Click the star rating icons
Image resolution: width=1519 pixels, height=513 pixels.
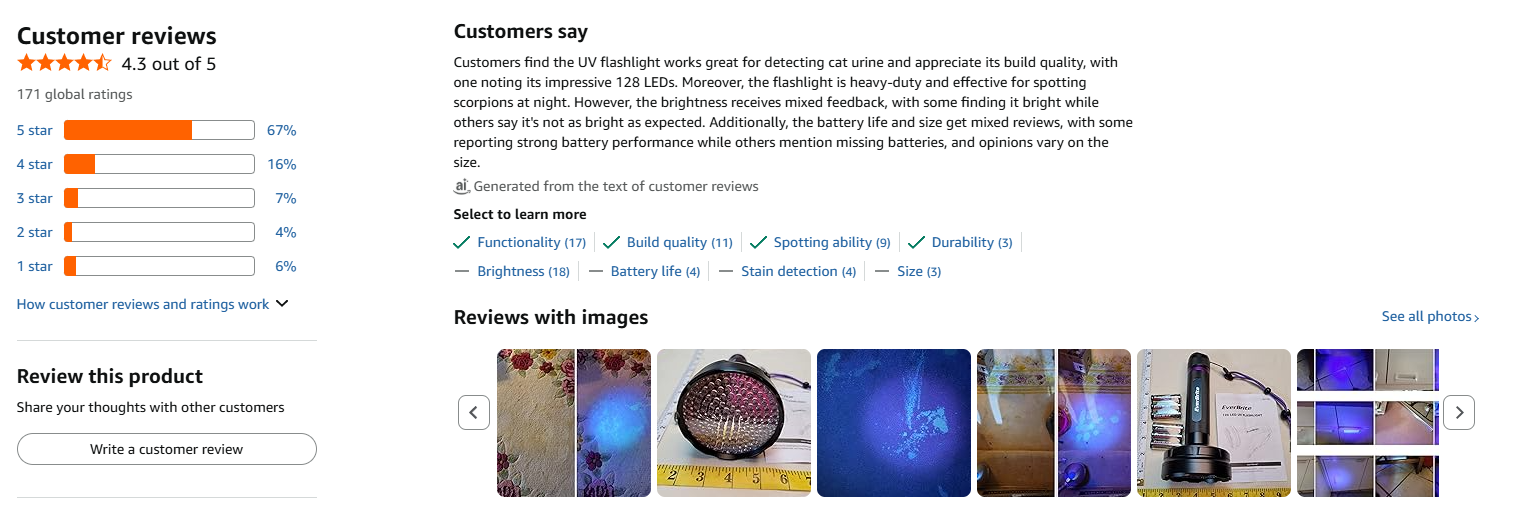(x=64, y=64)
